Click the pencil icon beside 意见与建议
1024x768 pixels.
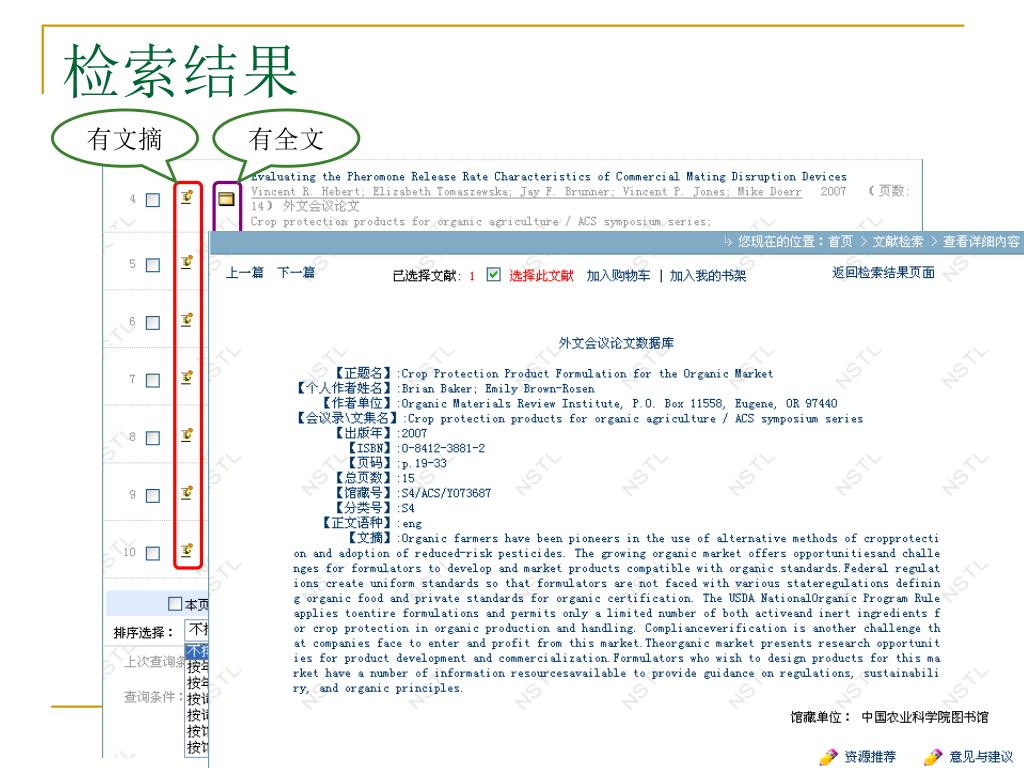coord(933,756)
